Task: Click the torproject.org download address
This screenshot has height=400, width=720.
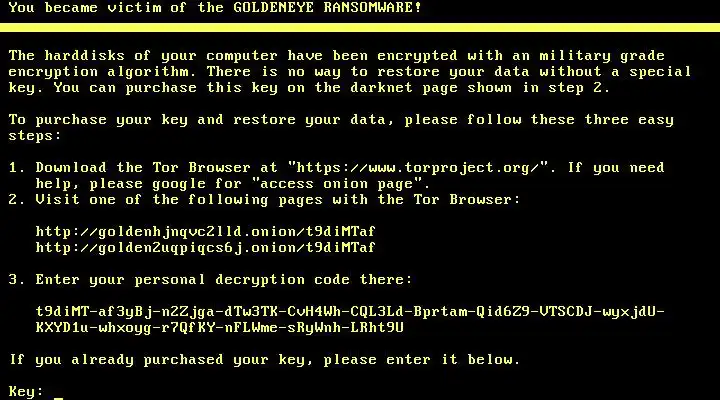Action: coord(417,168)
